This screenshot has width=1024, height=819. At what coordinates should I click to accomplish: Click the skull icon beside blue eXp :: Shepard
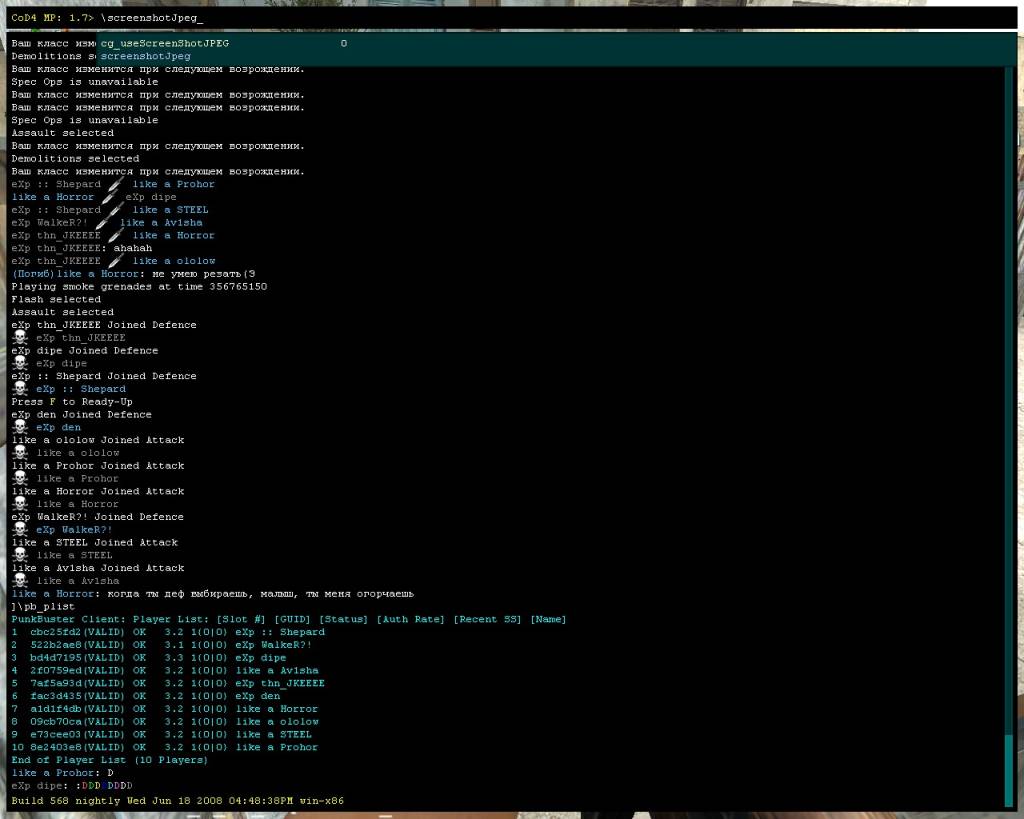pyautogui.click(x=20, y=389)
